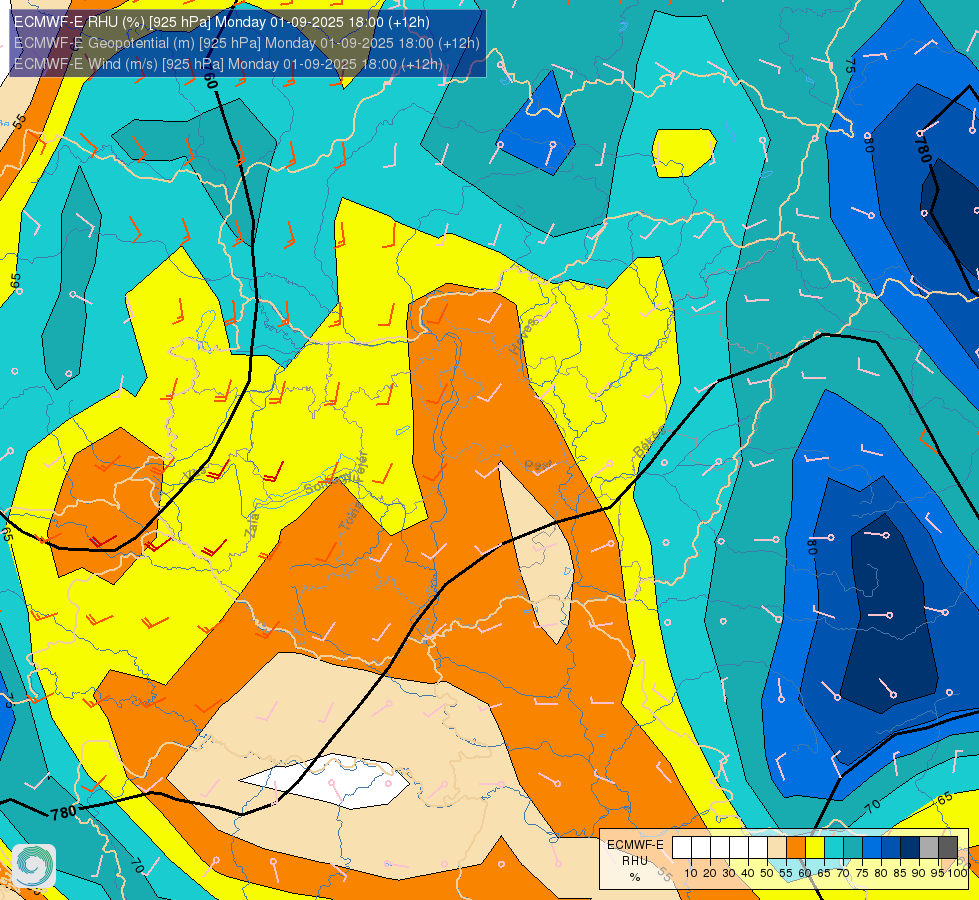Viewport: 979px width, 900px height.
Task: Click the RHU label in the legend box
Action: 635,861
